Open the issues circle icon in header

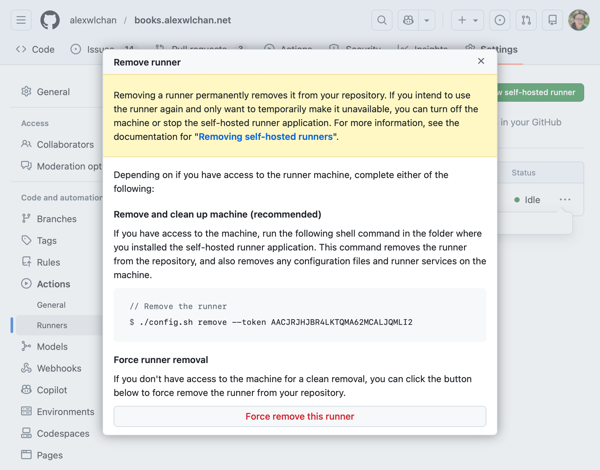[x=500, y=20]
